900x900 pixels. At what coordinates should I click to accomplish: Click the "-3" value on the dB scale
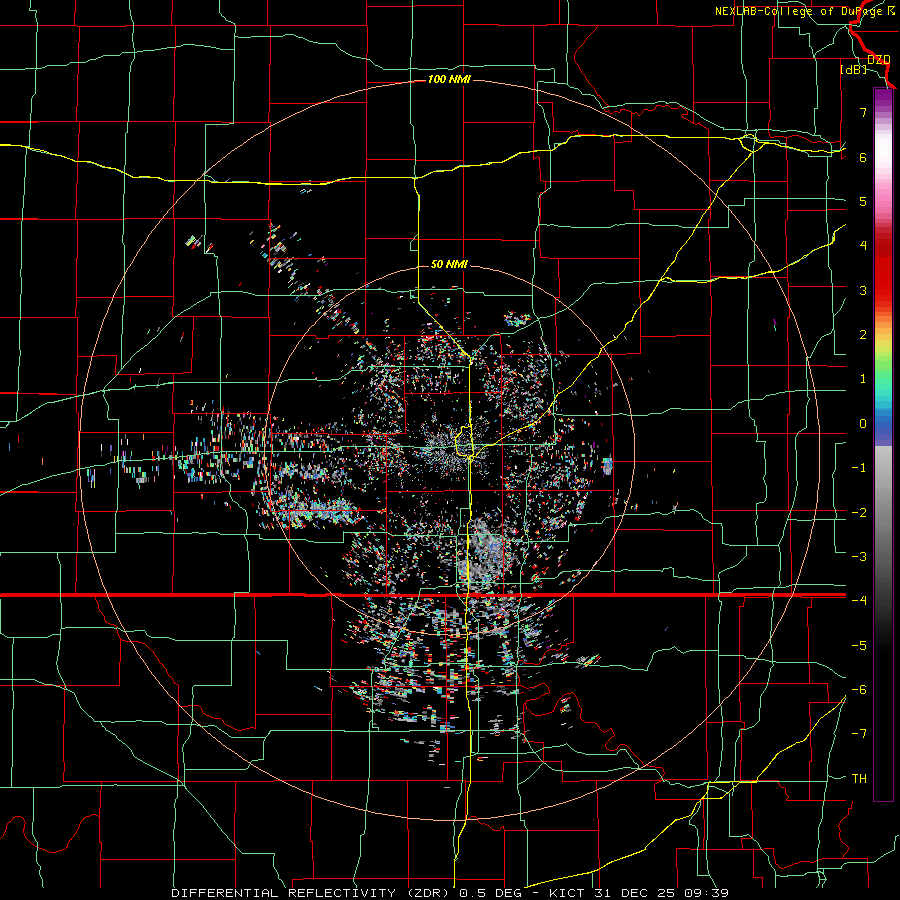tap(859, 557)
